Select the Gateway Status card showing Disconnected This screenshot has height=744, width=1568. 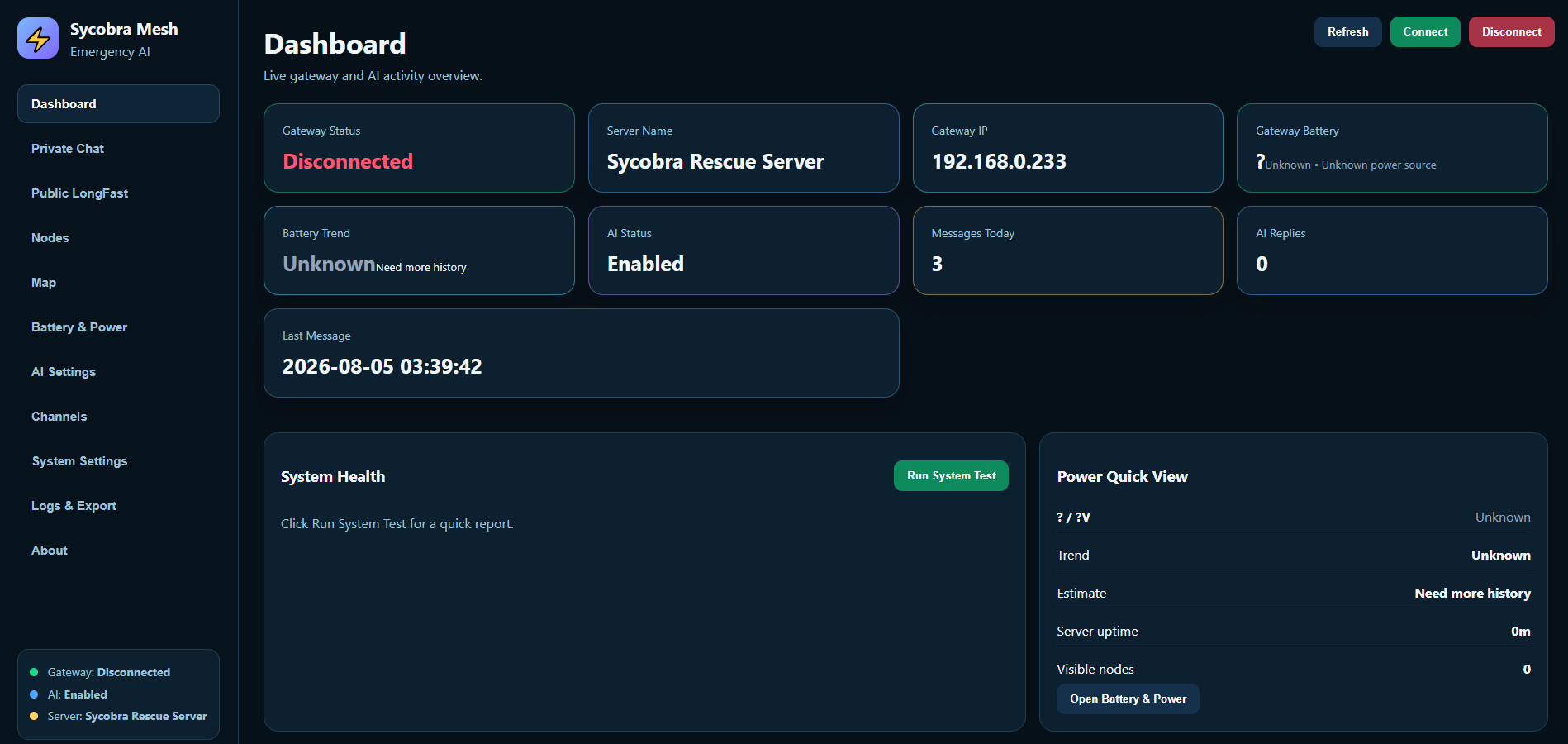[419, 148]
